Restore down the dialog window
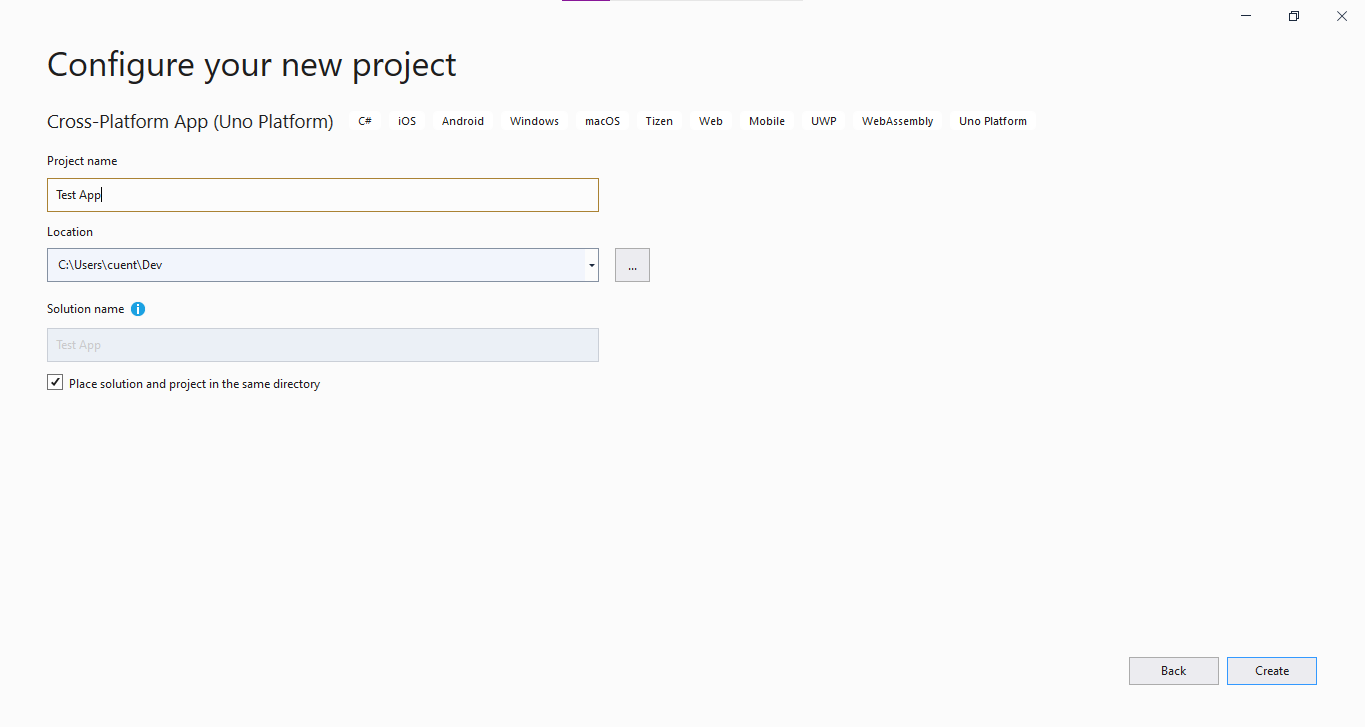Viewport: 1365px width, 727px height. (x=1294, y=16)
